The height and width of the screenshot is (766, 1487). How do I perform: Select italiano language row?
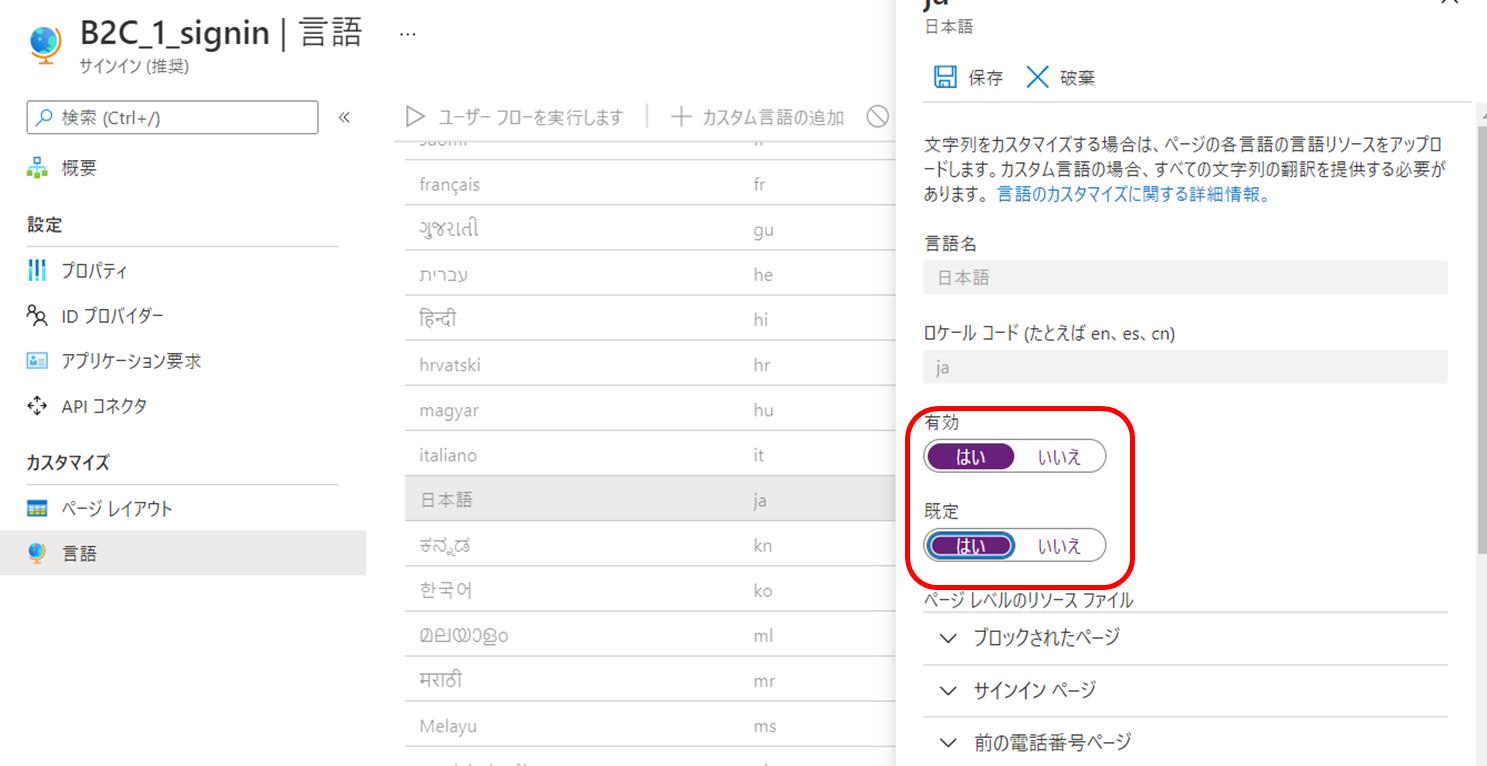(x=650, y=455)
